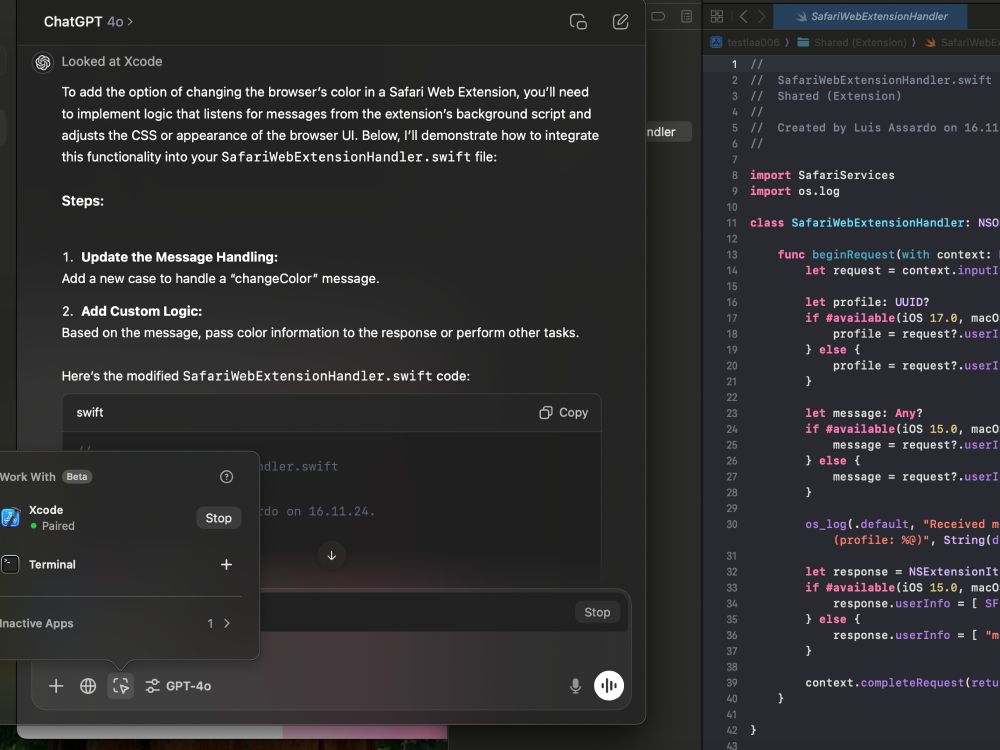
Task: Click the sentence 'Add a new case to handle'
Action: tap(221, 279)
